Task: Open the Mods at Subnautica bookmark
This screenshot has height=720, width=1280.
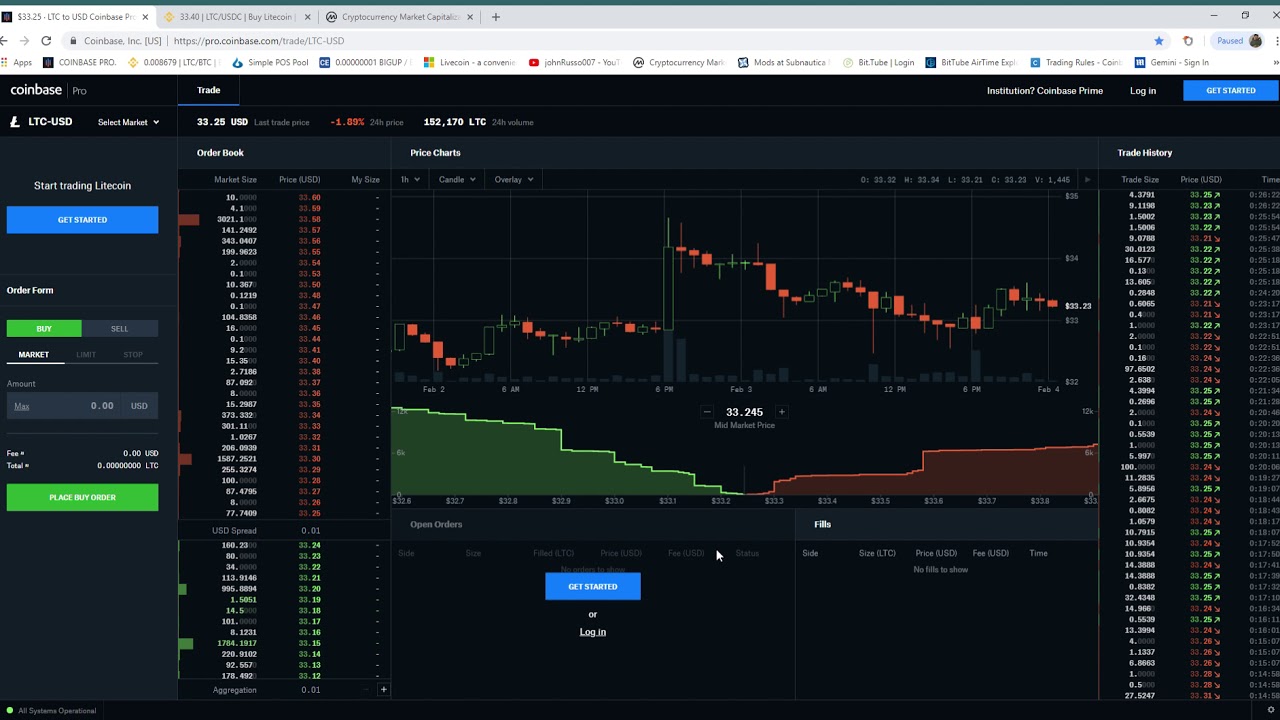Action: (x=782, y=62)
